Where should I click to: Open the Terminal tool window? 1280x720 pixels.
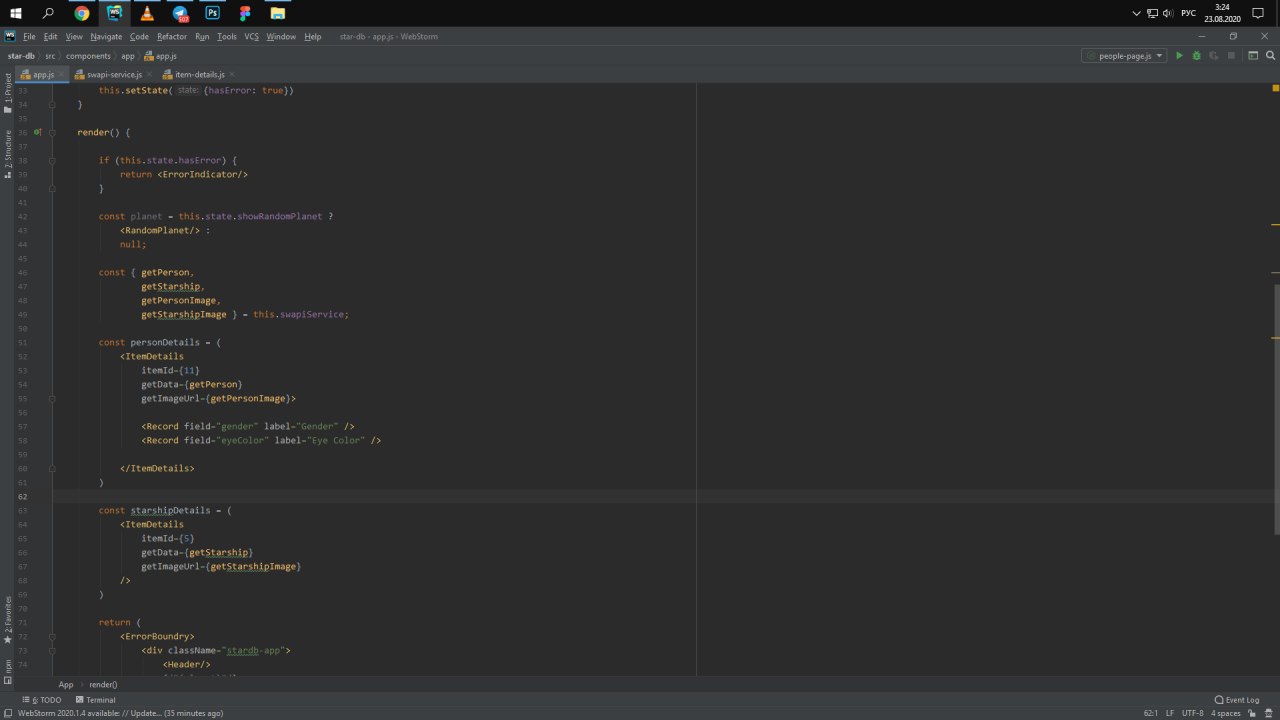[95, 700]
